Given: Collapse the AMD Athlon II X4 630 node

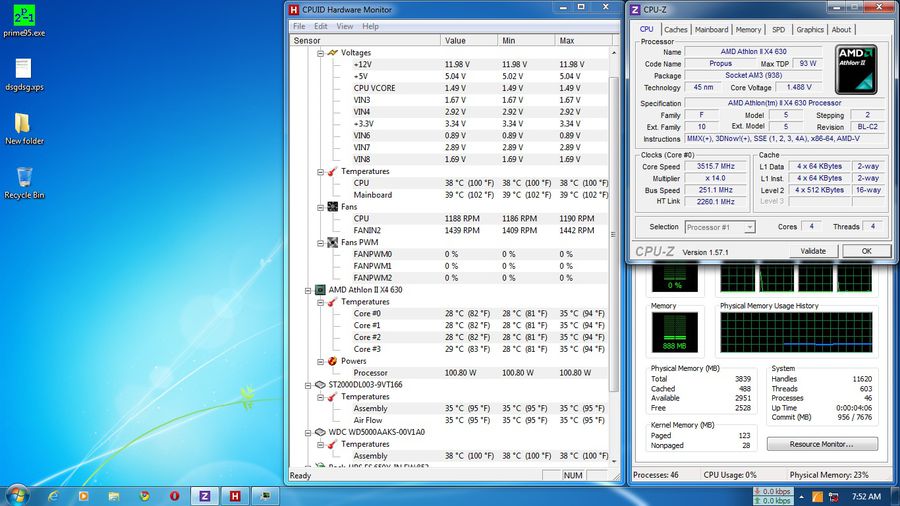Looking at the screenshot, I should [308, 290].
